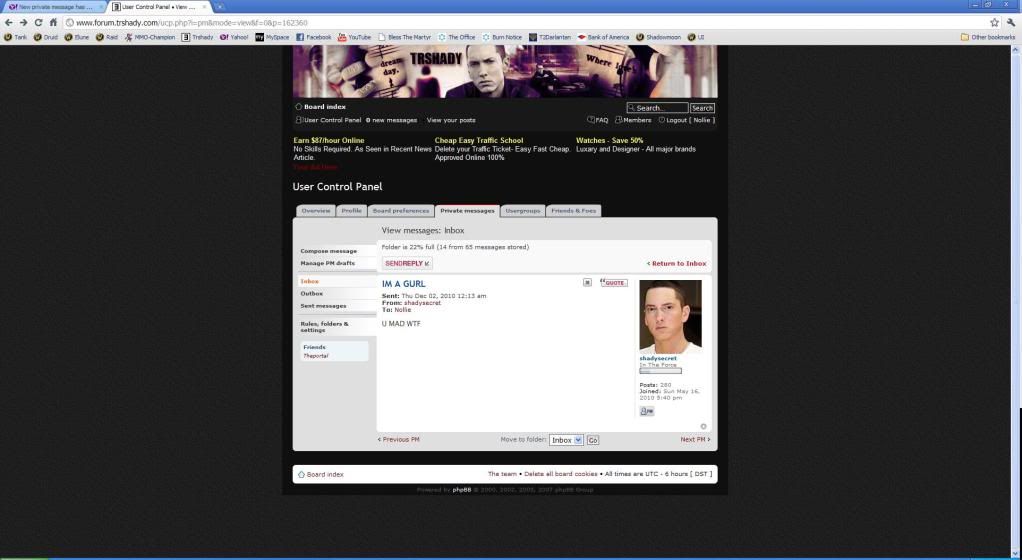Open Compose message in the sidebar
The width and height of the screenshot is (1022, 560).
[x=329, y=251]
